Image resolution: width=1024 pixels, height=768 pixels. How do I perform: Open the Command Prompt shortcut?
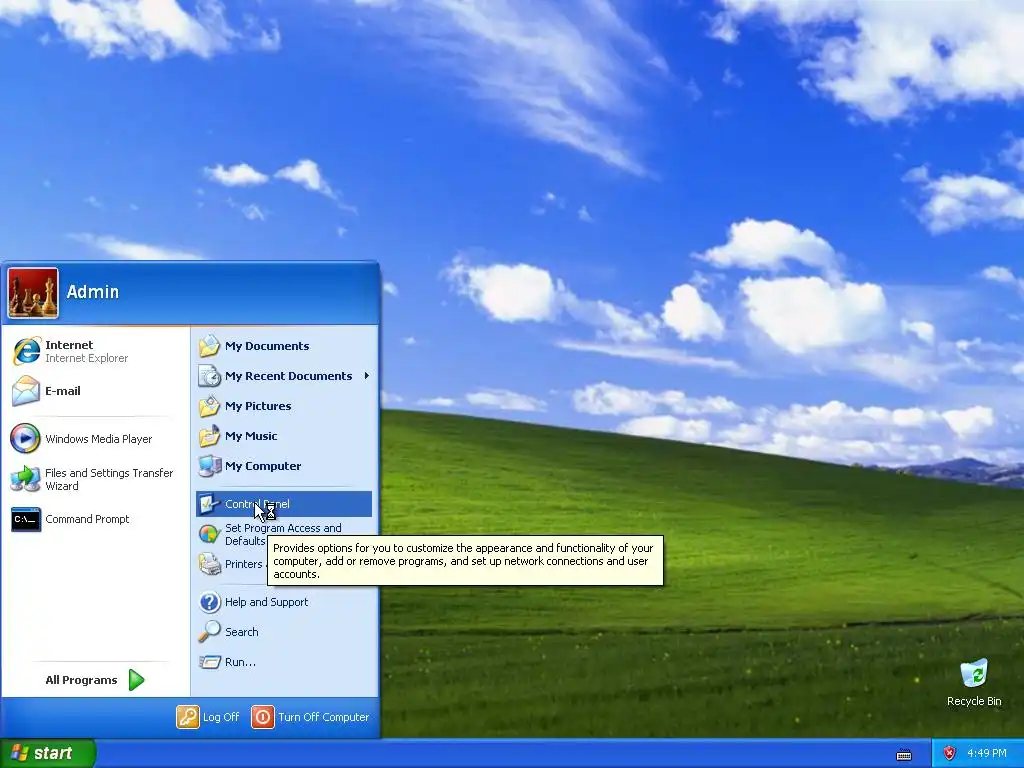pos(97,519)
